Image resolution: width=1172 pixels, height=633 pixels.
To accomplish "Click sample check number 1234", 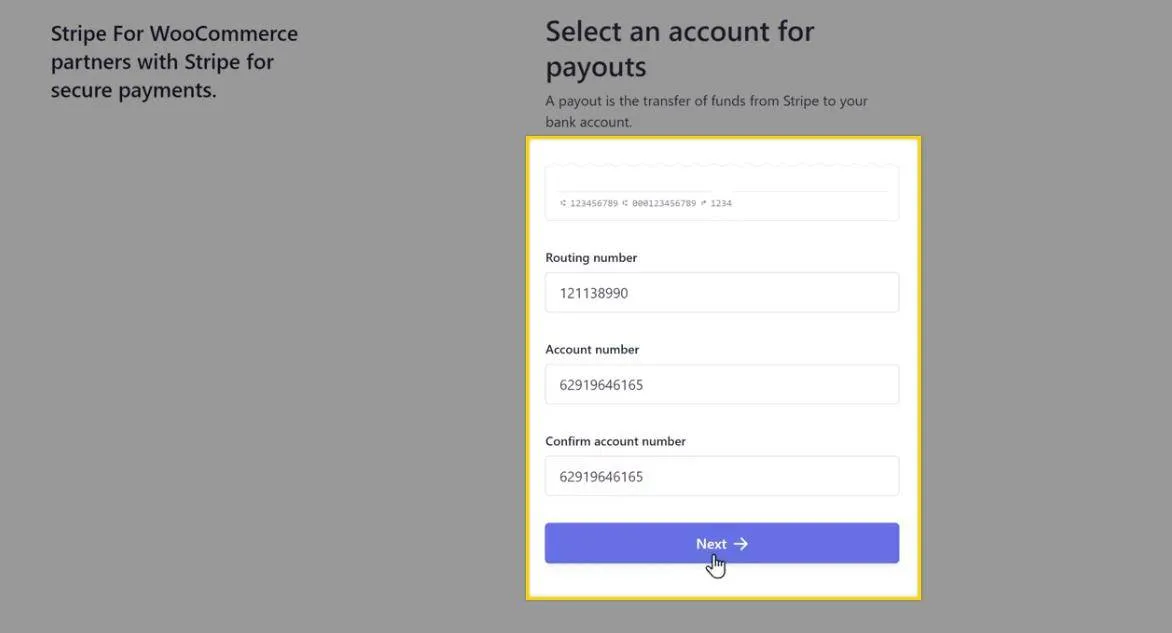I will point(721,204).
